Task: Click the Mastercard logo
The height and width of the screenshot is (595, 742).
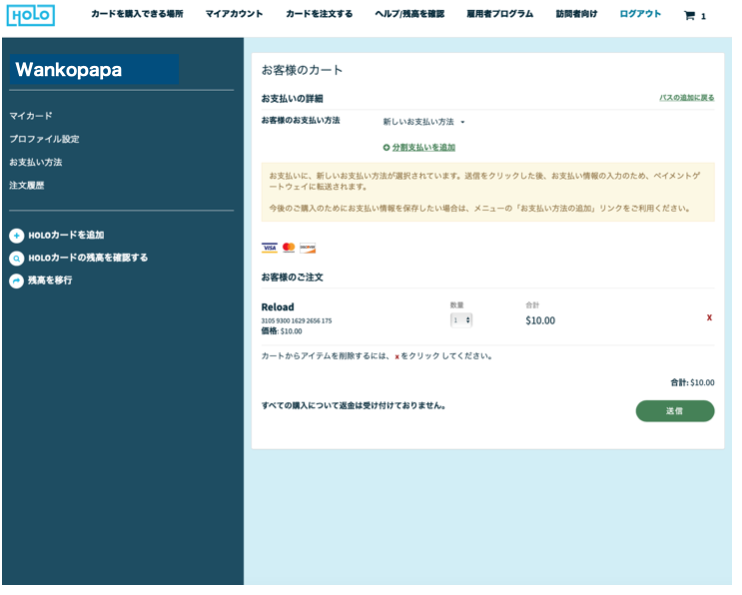Action: pyautogui.click(x=289, y=248)
